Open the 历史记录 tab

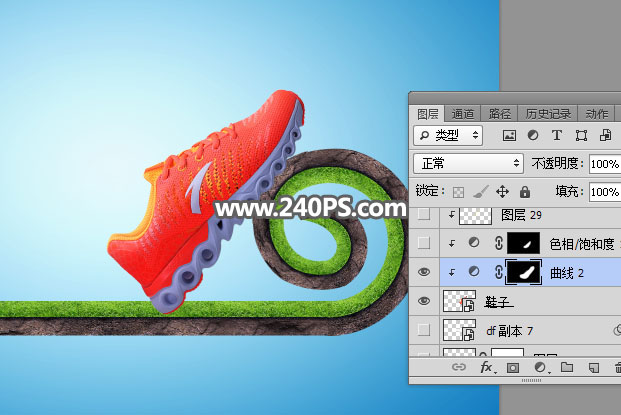pos(548,114)
